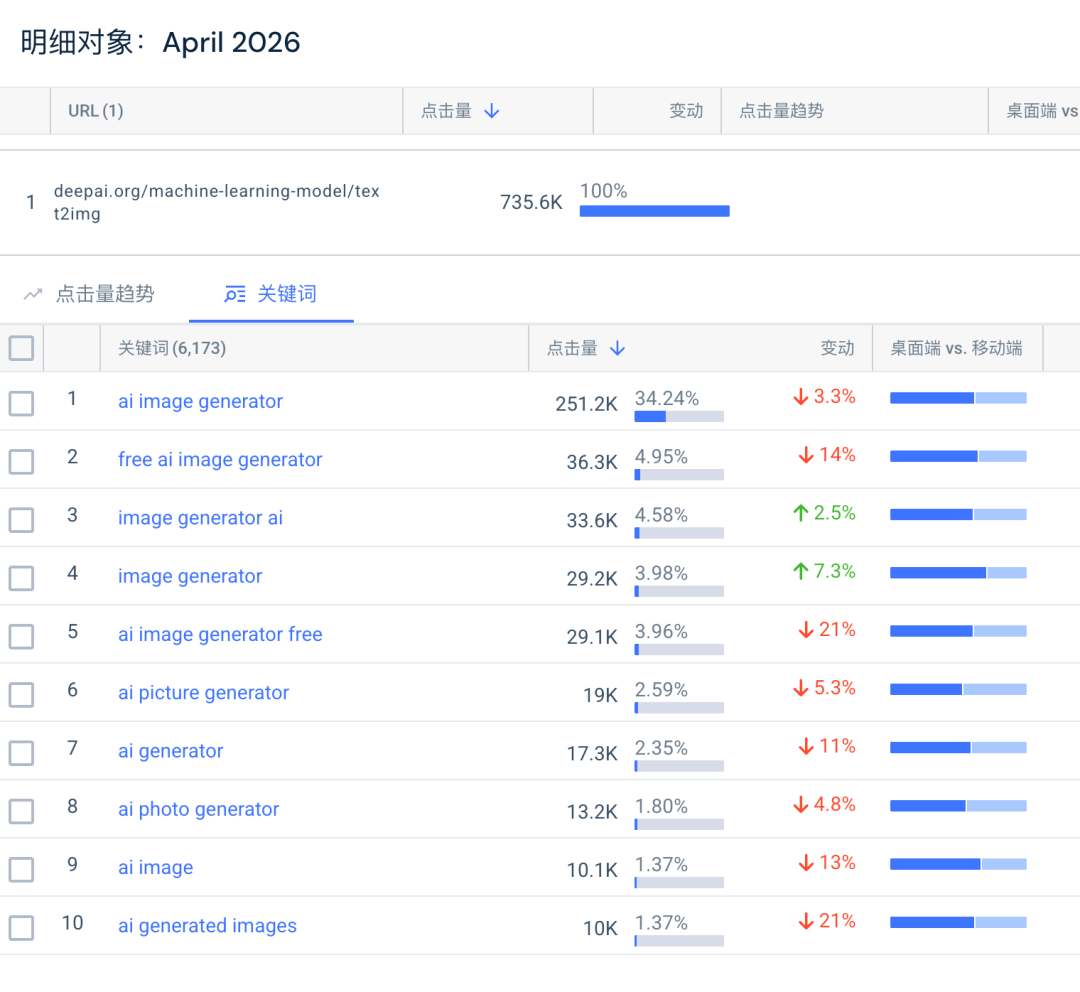
Task: Click the 36.3K clicks value
Action: tap(592, 462)
